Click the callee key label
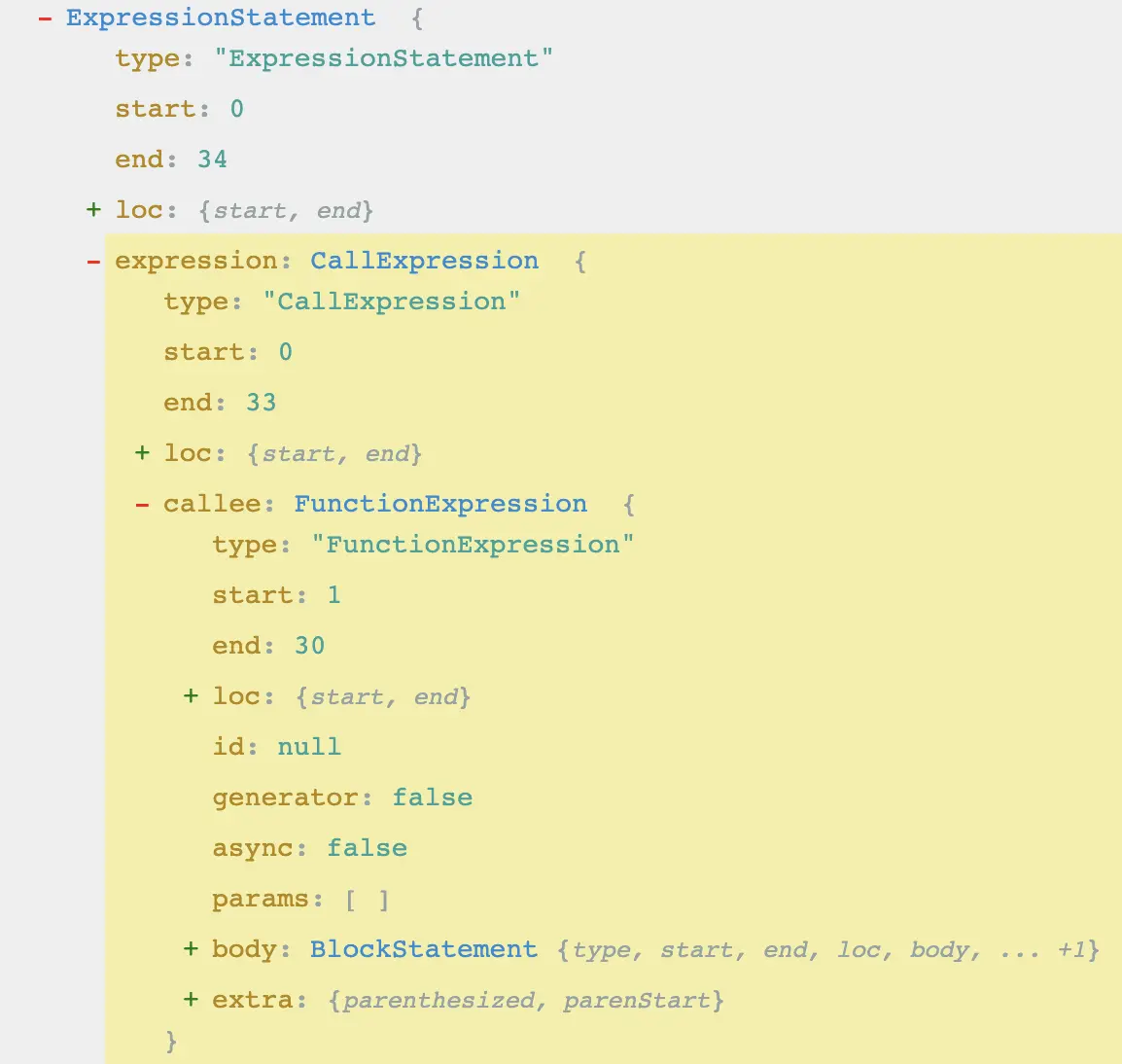The width and height of the screenshot is (1122, 1064). [x=212, y=504]
